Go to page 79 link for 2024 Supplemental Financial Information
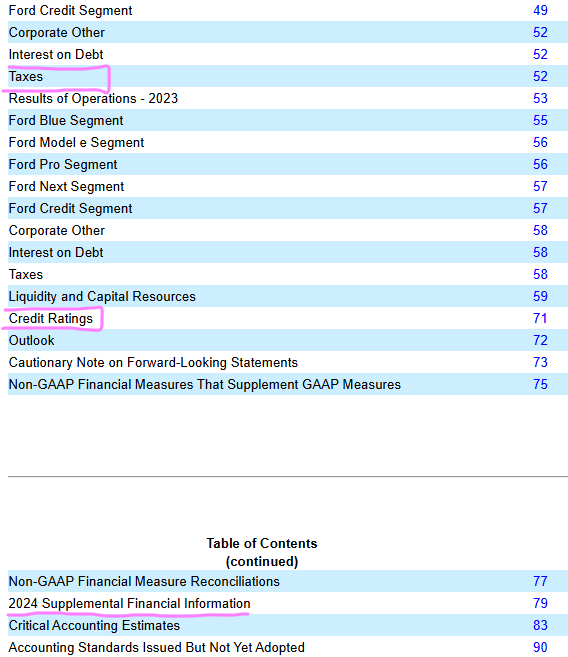This screenshot has height=657, width=568. (x=540, y=603)
